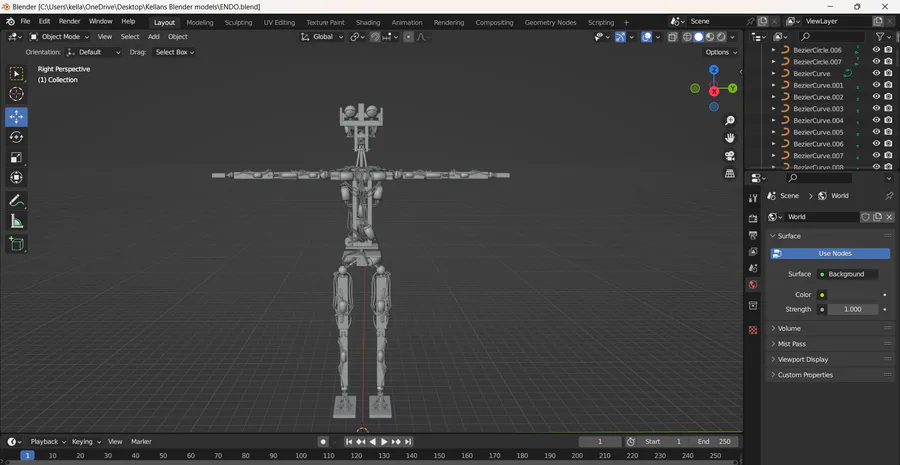
Task: Click the pan view hand icon
Action: [x=730, y=138]
